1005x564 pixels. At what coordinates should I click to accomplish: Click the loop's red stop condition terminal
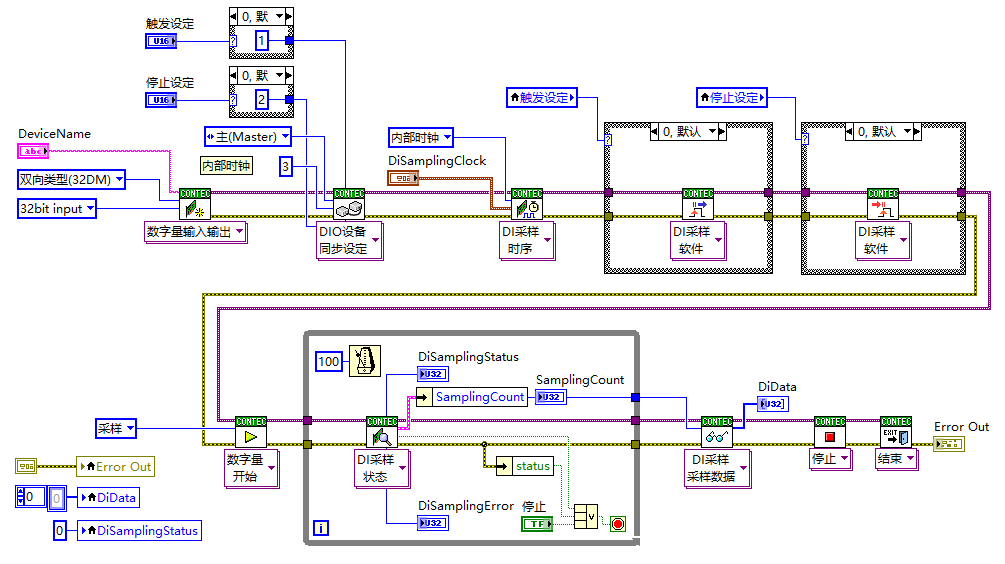coord(617,524)
